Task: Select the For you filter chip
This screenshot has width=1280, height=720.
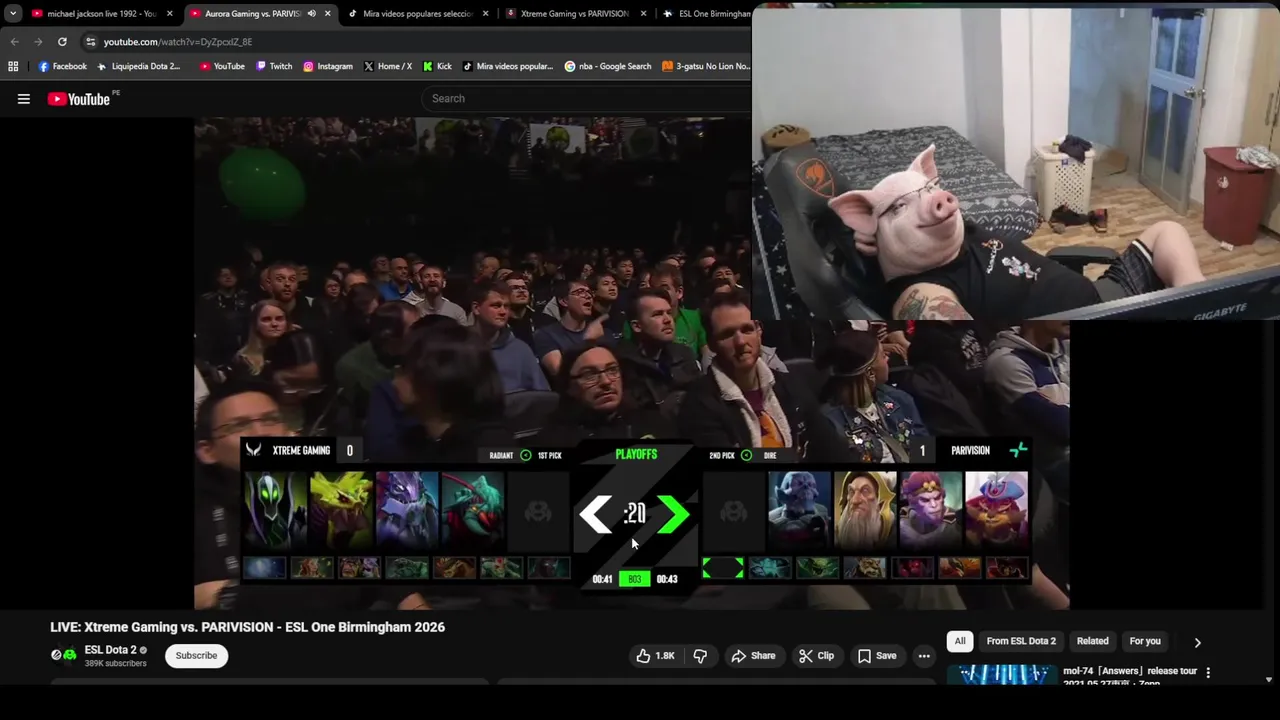Action: 1145,641
